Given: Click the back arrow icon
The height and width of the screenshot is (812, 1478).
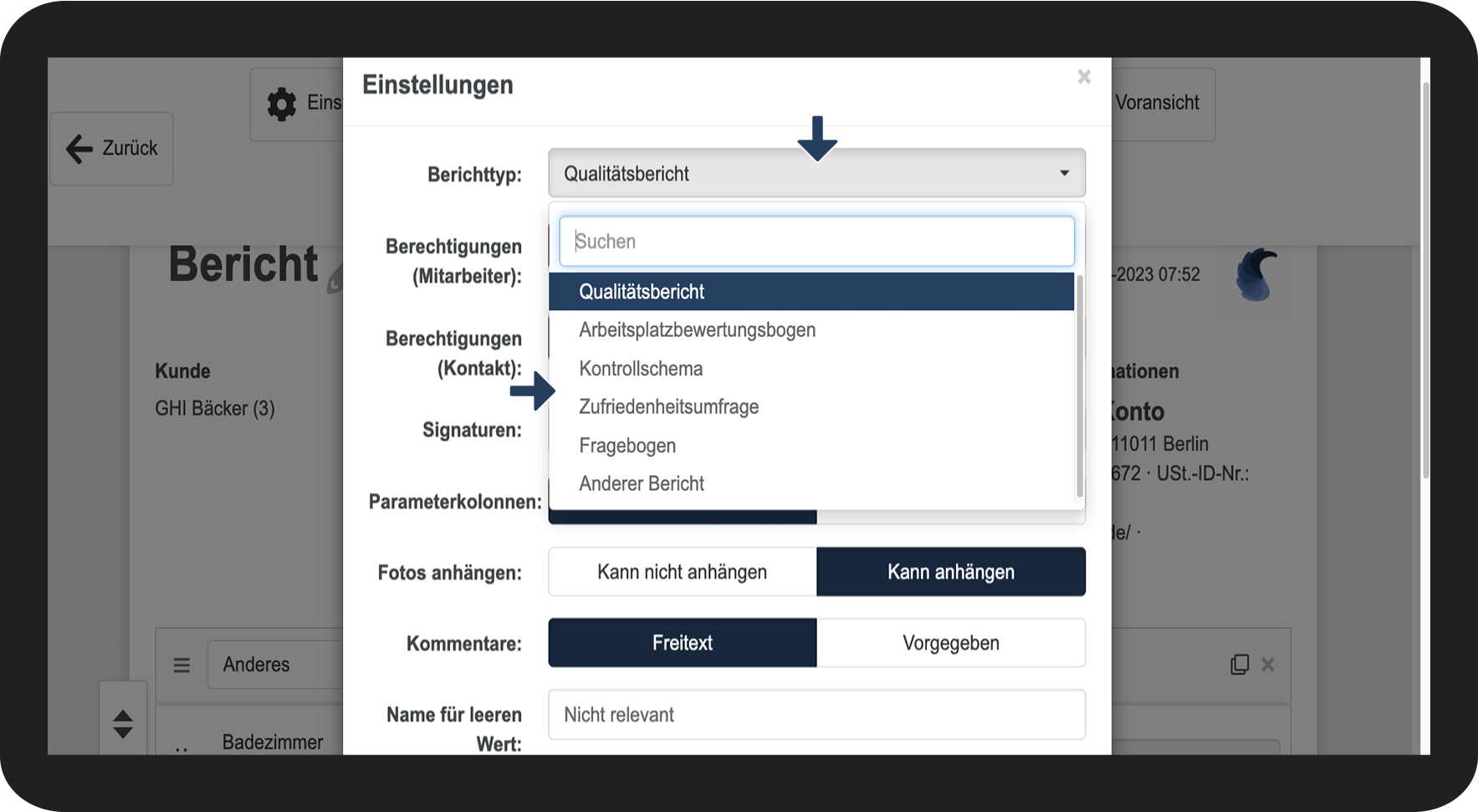Looking at the screenshot, I should click(79, 149).
